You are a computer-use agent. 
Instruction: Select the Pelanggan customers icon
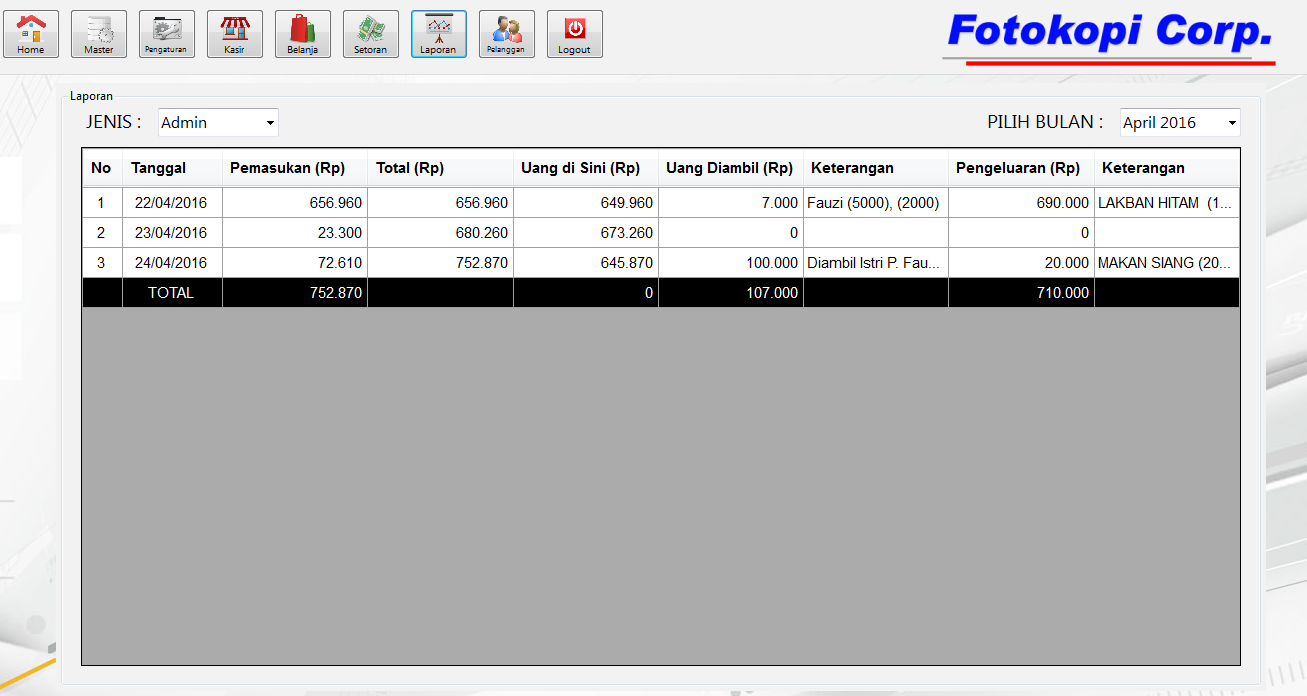pyautogui.click(x=506, y=33)
